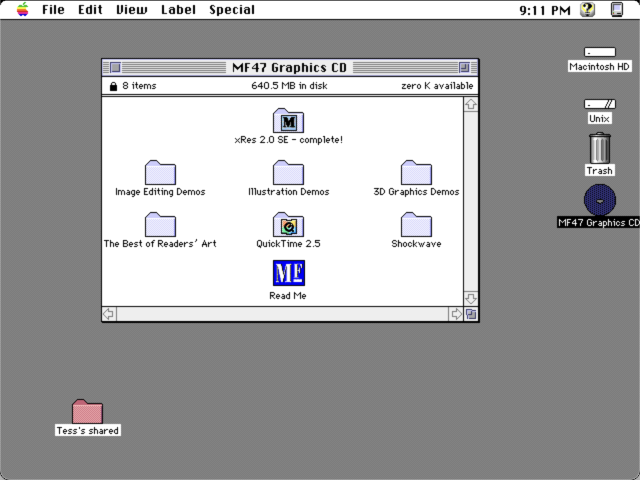
Task: Click the "Macintosh HD" label
Action: 600,67
